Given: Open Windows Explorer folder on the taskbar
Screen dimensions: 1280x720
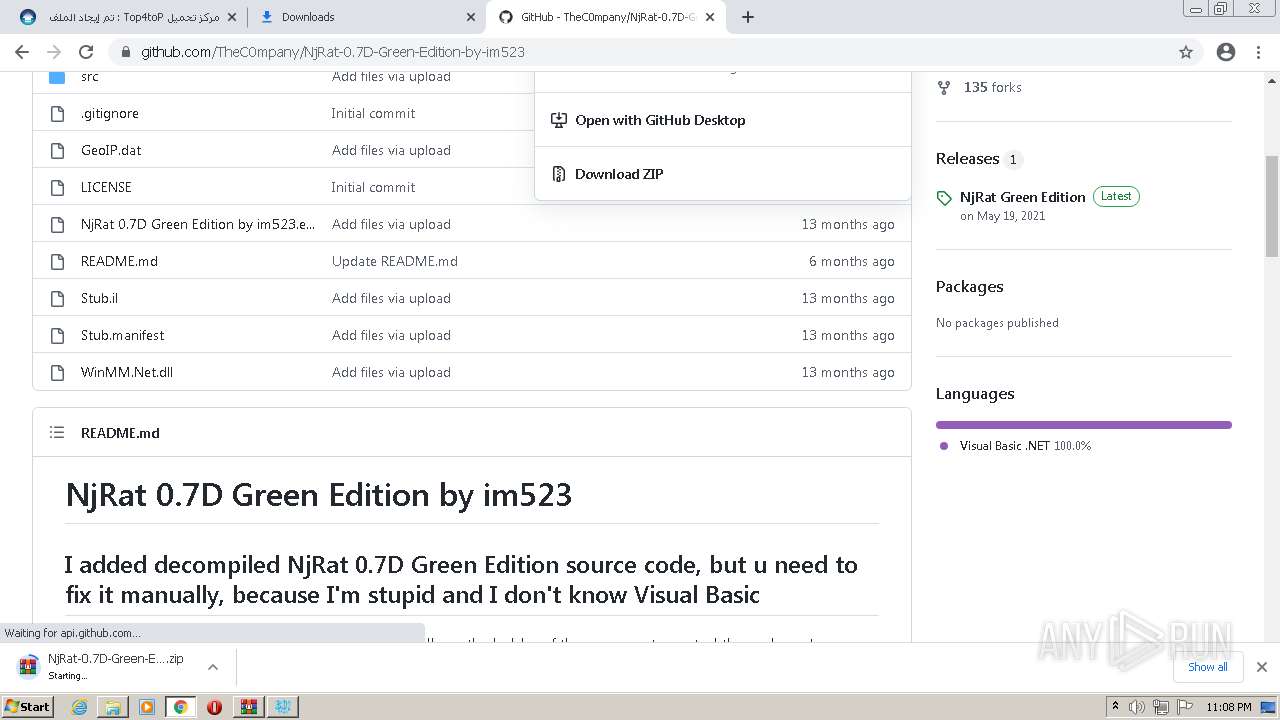Looking at the screenshot, I should click(113, 707).
